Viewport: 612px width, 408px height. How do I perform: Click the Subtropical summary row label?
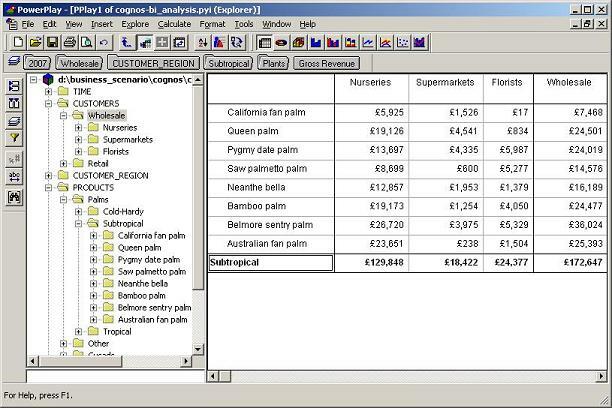(x=271, y=262)
